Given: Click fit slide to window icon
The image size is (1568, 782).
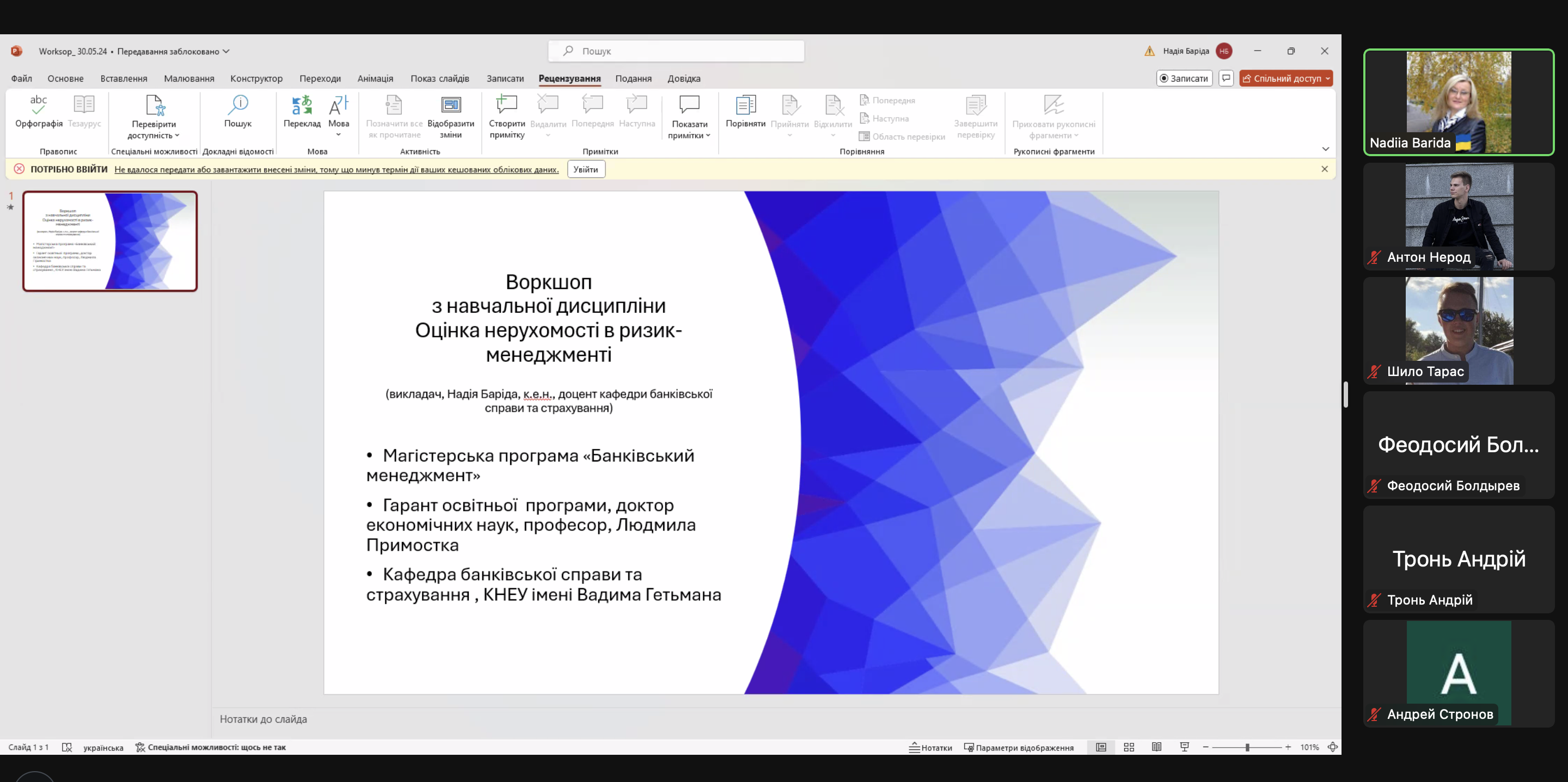Looking at the screenshot, I should 1332,747.
